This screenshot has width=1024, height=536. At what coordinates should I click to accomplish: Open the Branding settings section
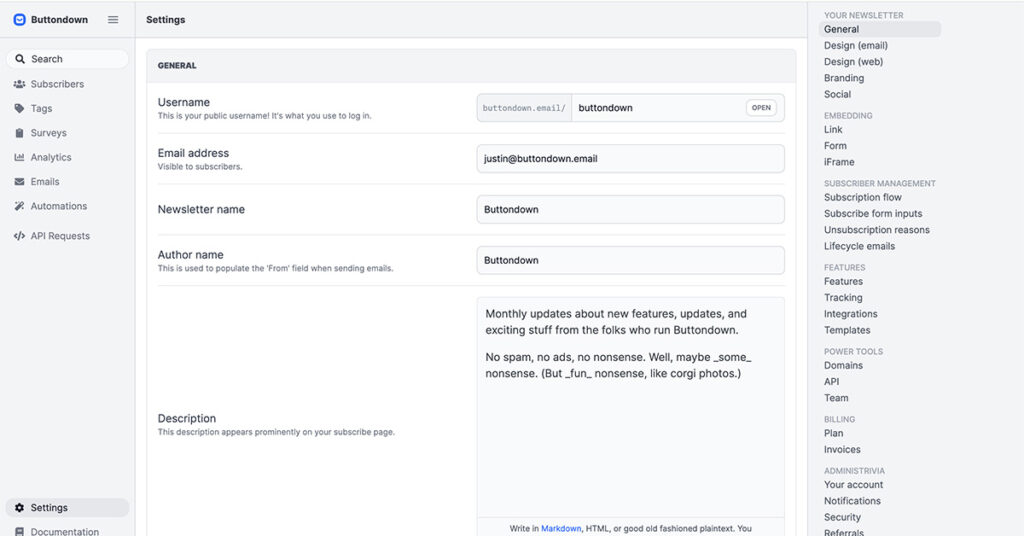coord(844,78)
